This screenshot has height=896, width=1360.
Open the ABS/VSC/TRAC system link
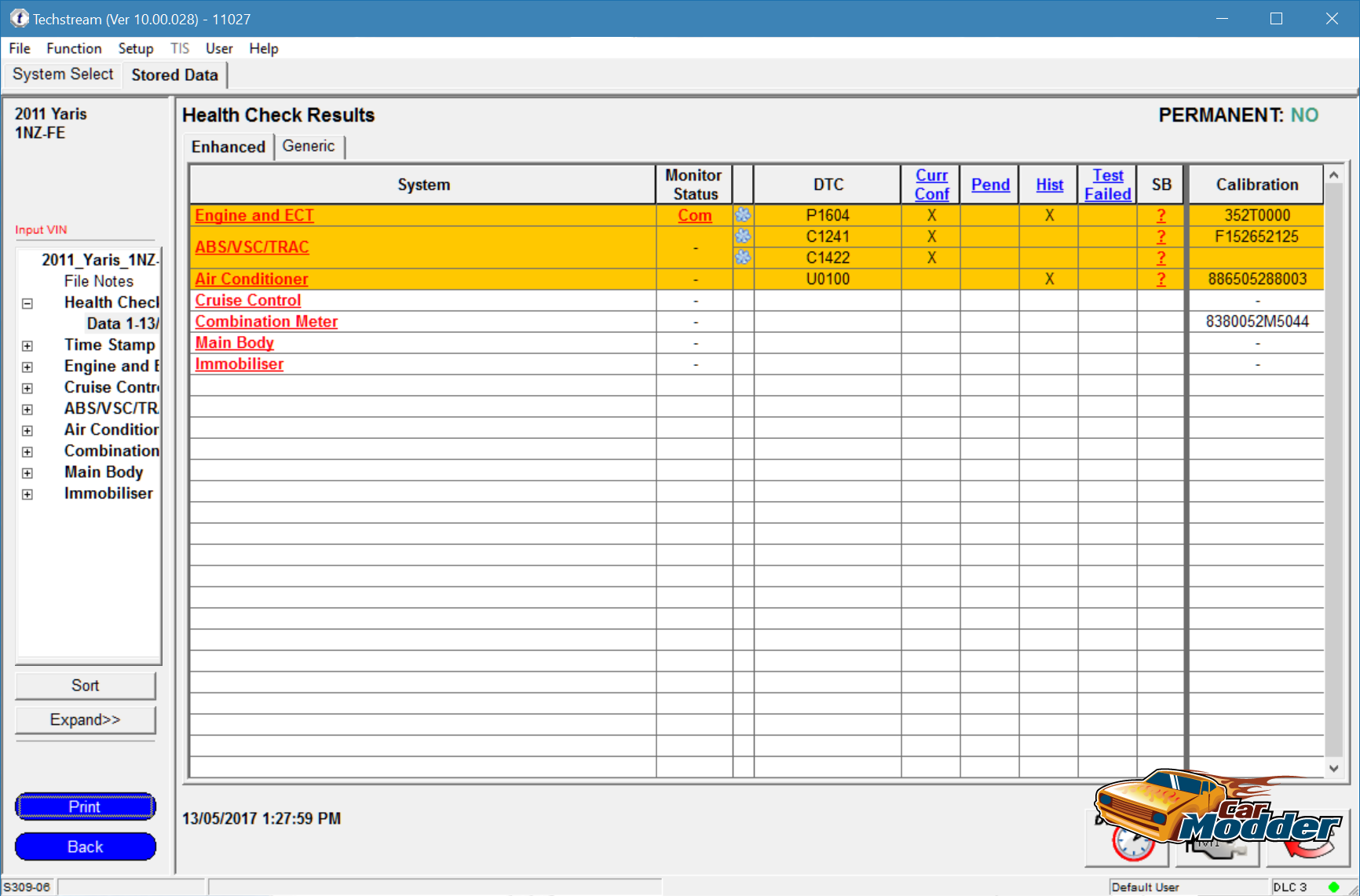[x=252, y=247]
